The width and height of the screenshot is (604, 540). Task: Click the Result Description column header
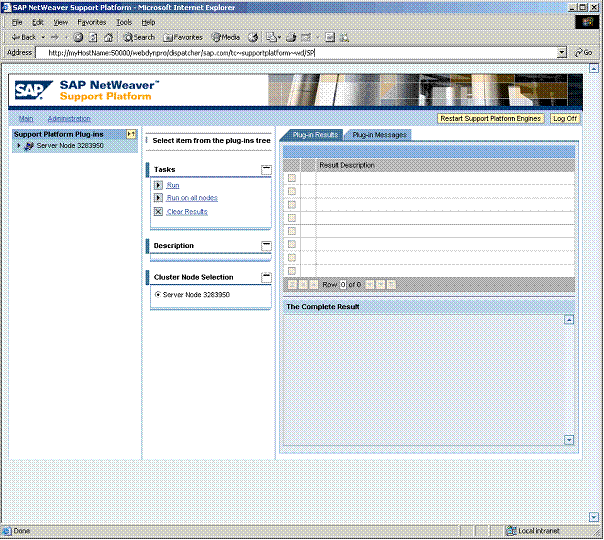(445, 165)
